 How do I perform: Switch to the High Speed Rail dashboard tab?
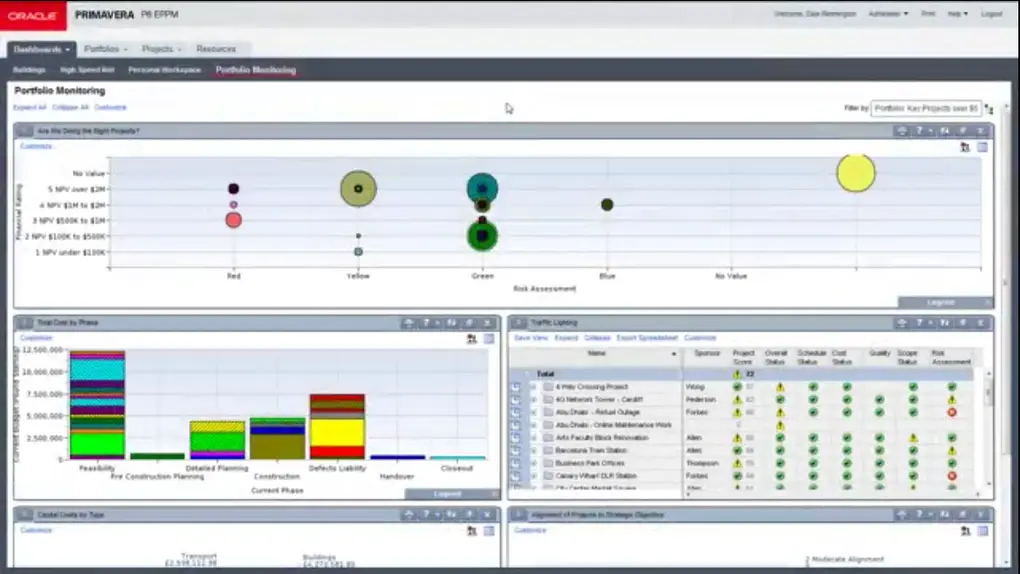click(x=87, y=70)
